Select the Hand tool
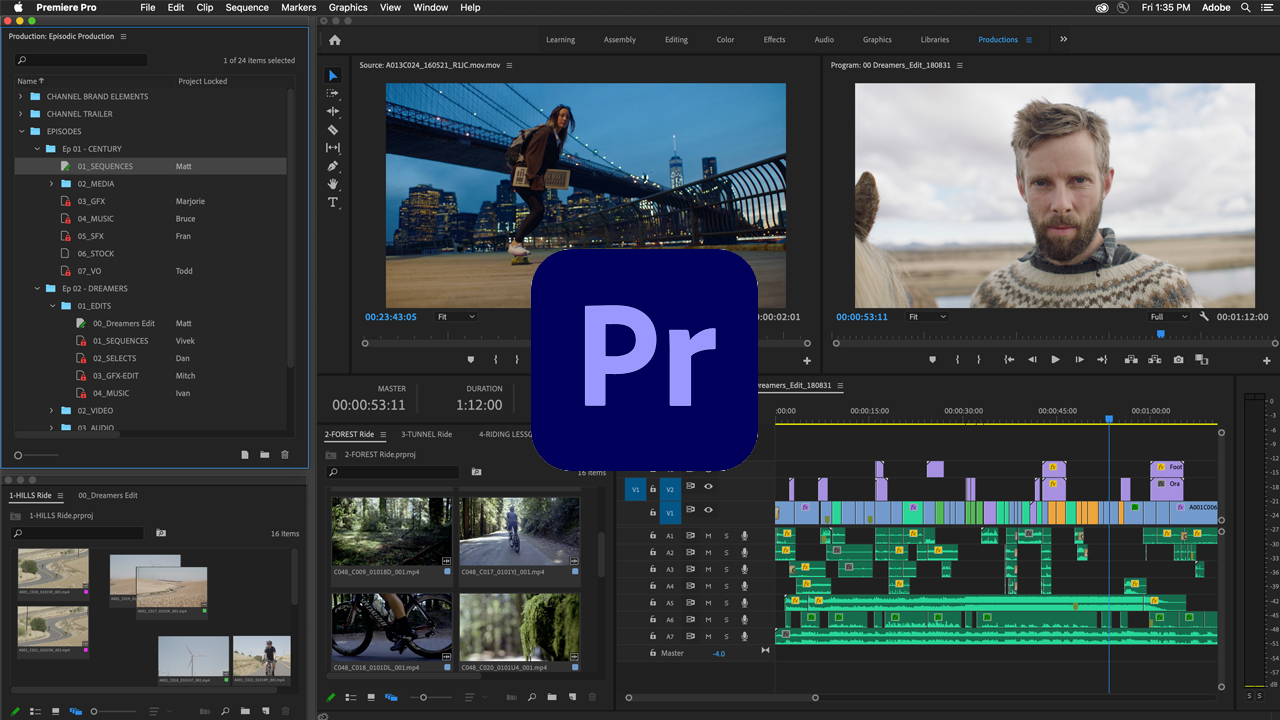The image size is (1280, 720). click(333, 184)
